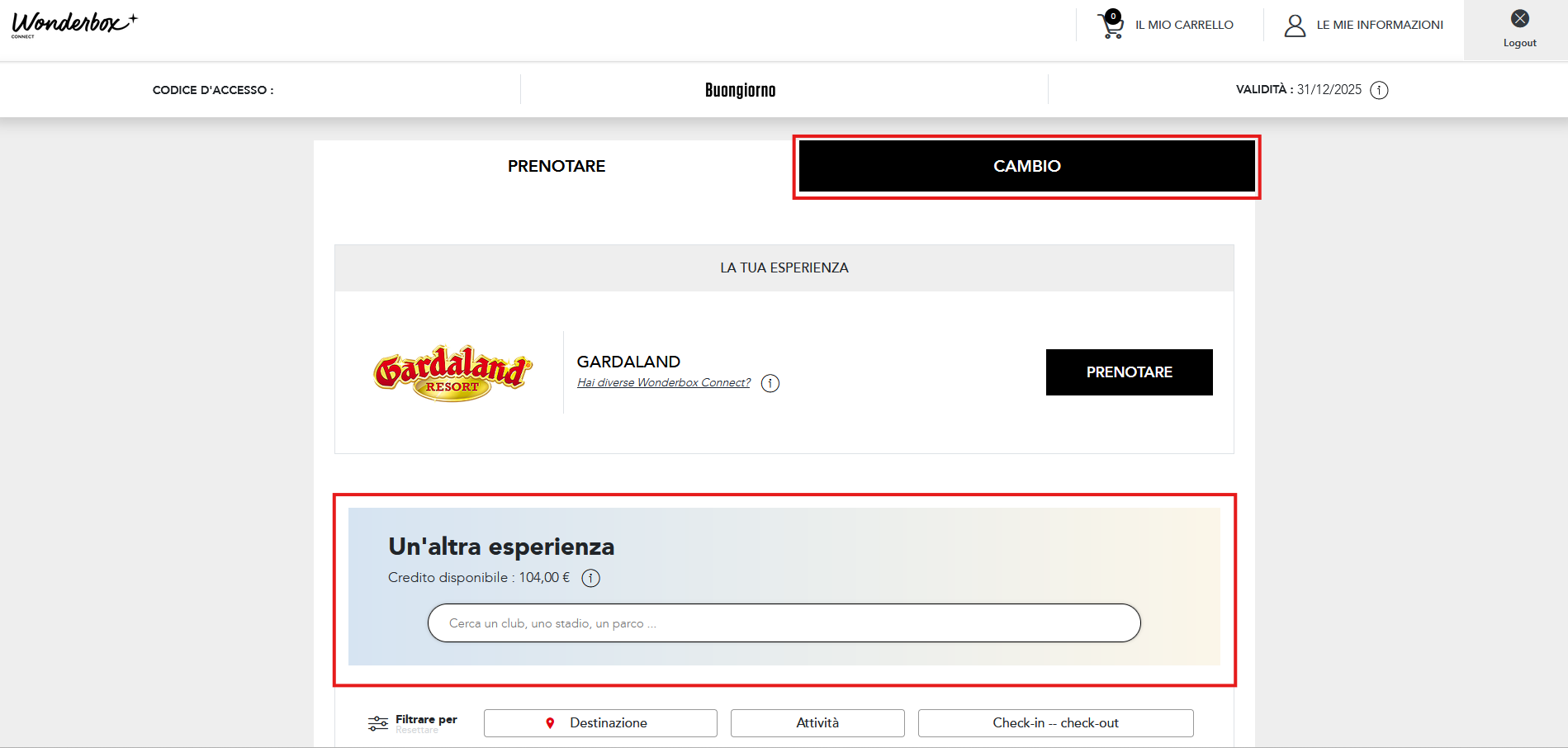Book Gardaland with PRENOTARE button
Viewport: 1568px width, 748px height.
pyautogui.click(x=1129, y=372)
